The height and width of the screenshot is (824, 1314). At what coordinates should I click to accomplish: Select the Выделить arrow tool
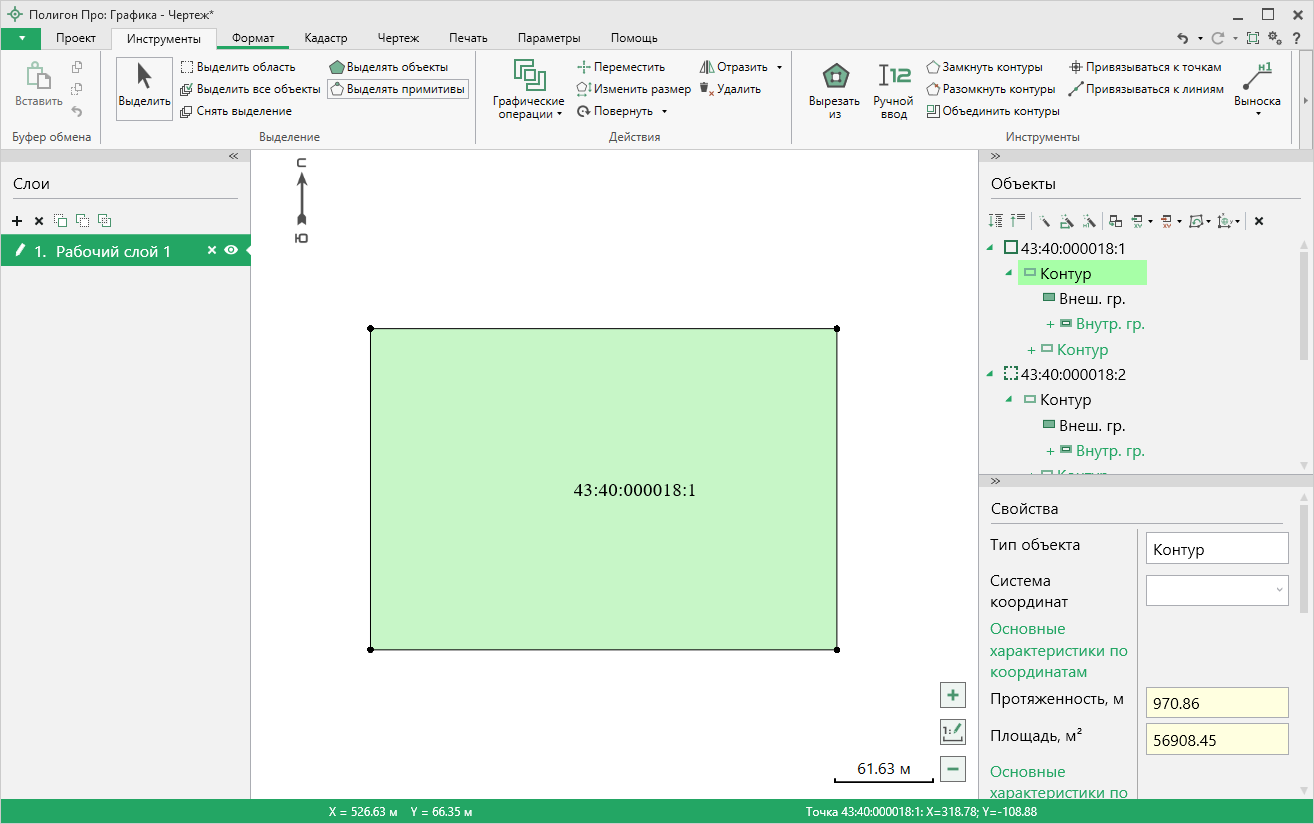[x=144, y=88]
